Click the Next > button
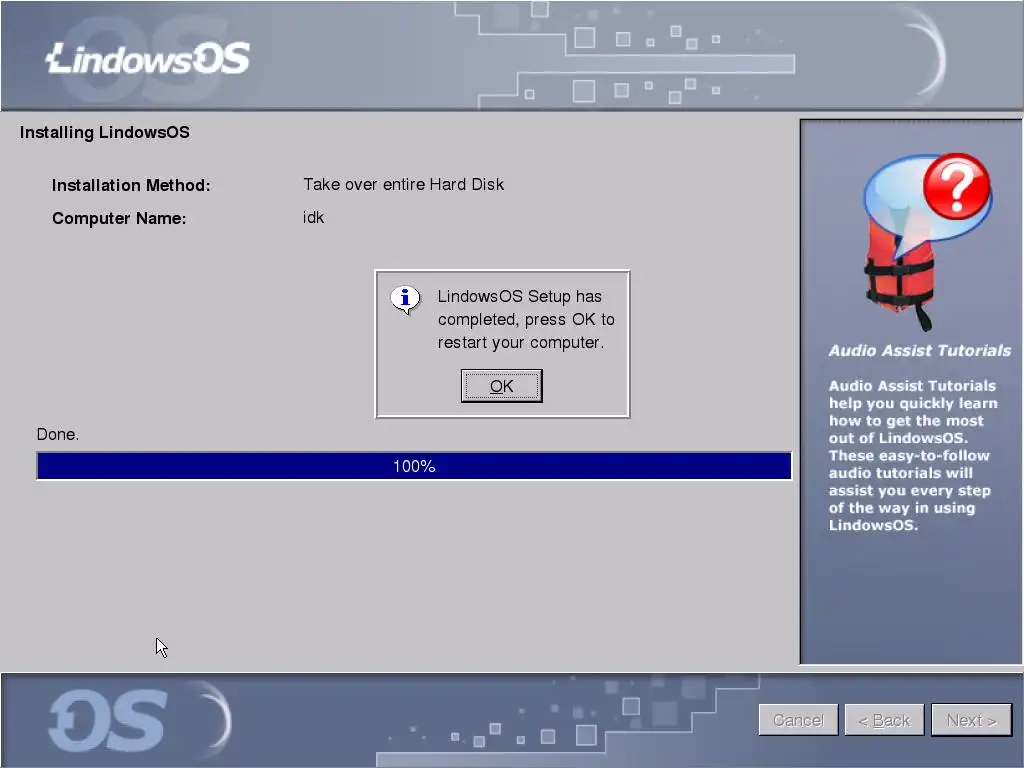 pos(971,720)
